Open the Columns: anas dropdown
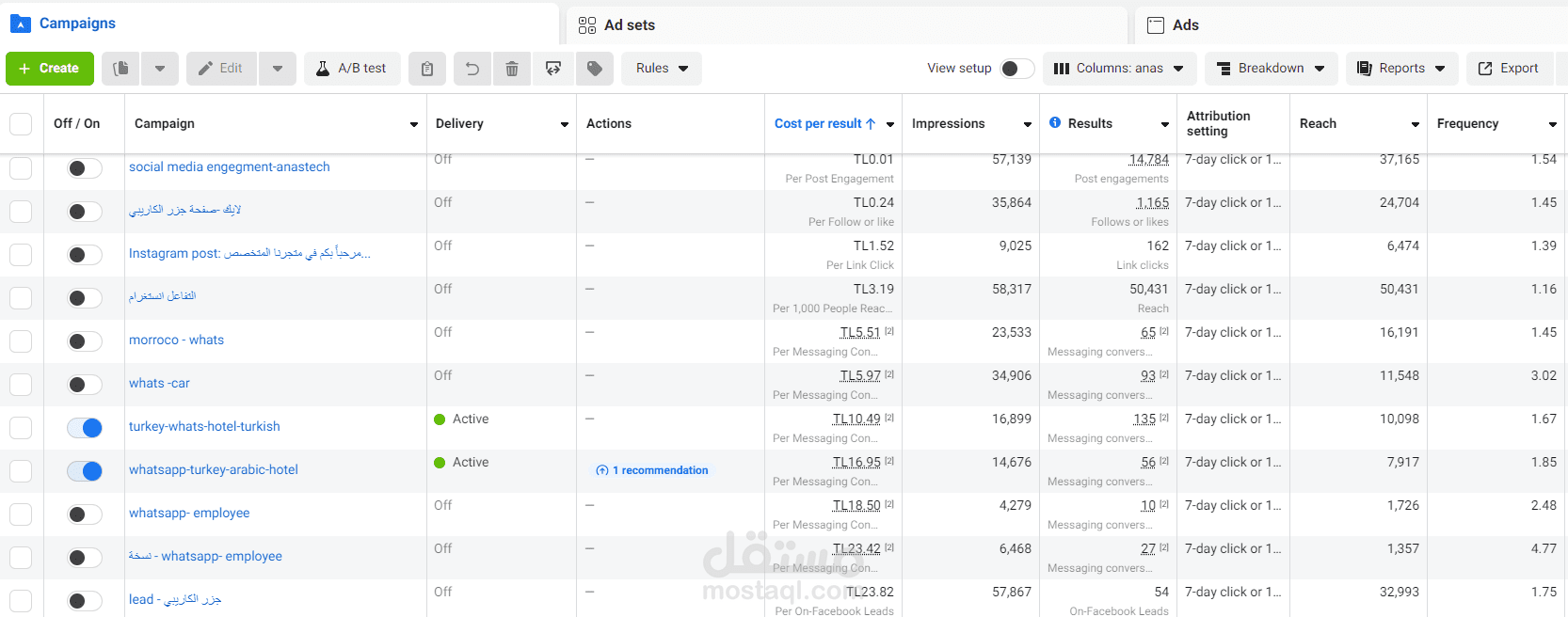 point(1119,69)
